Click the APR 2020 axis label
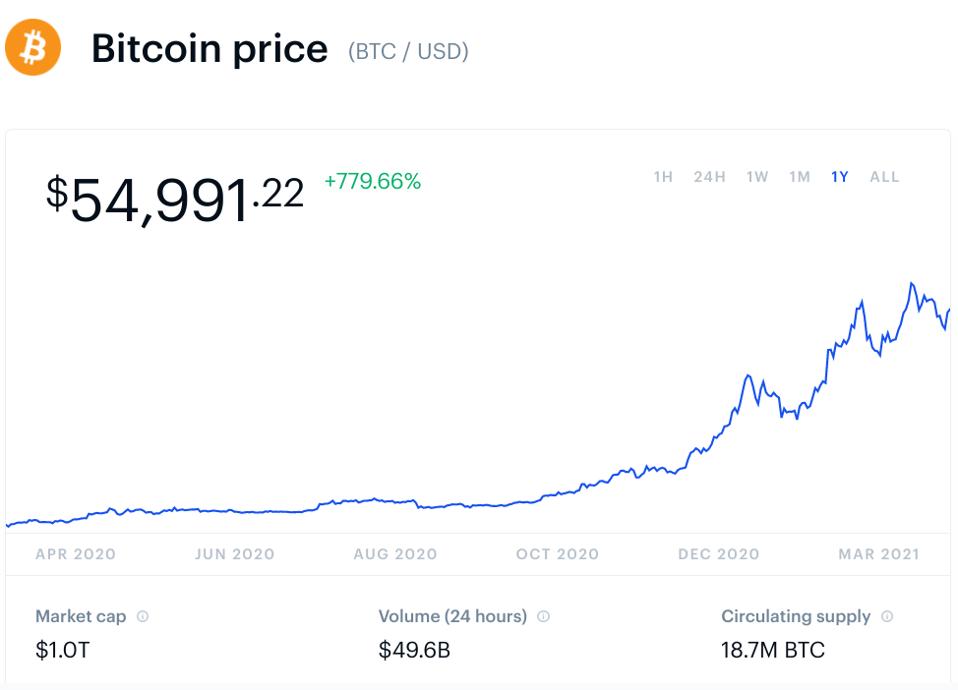The image size is (958, 690). 77,553
